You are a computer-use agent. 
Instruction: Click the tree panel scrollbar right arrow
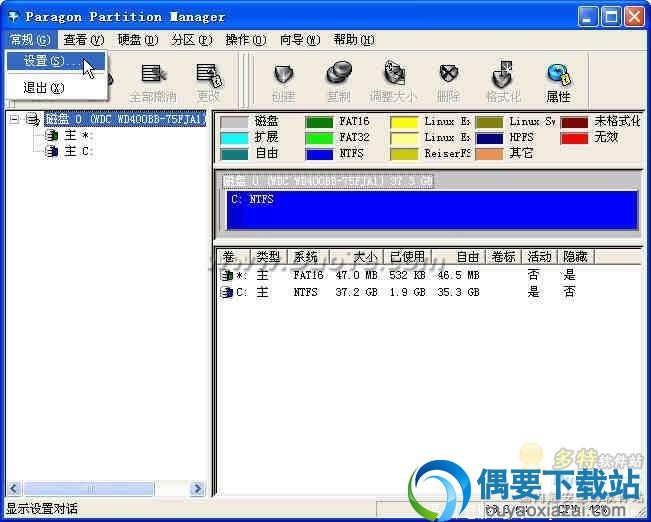197,488
